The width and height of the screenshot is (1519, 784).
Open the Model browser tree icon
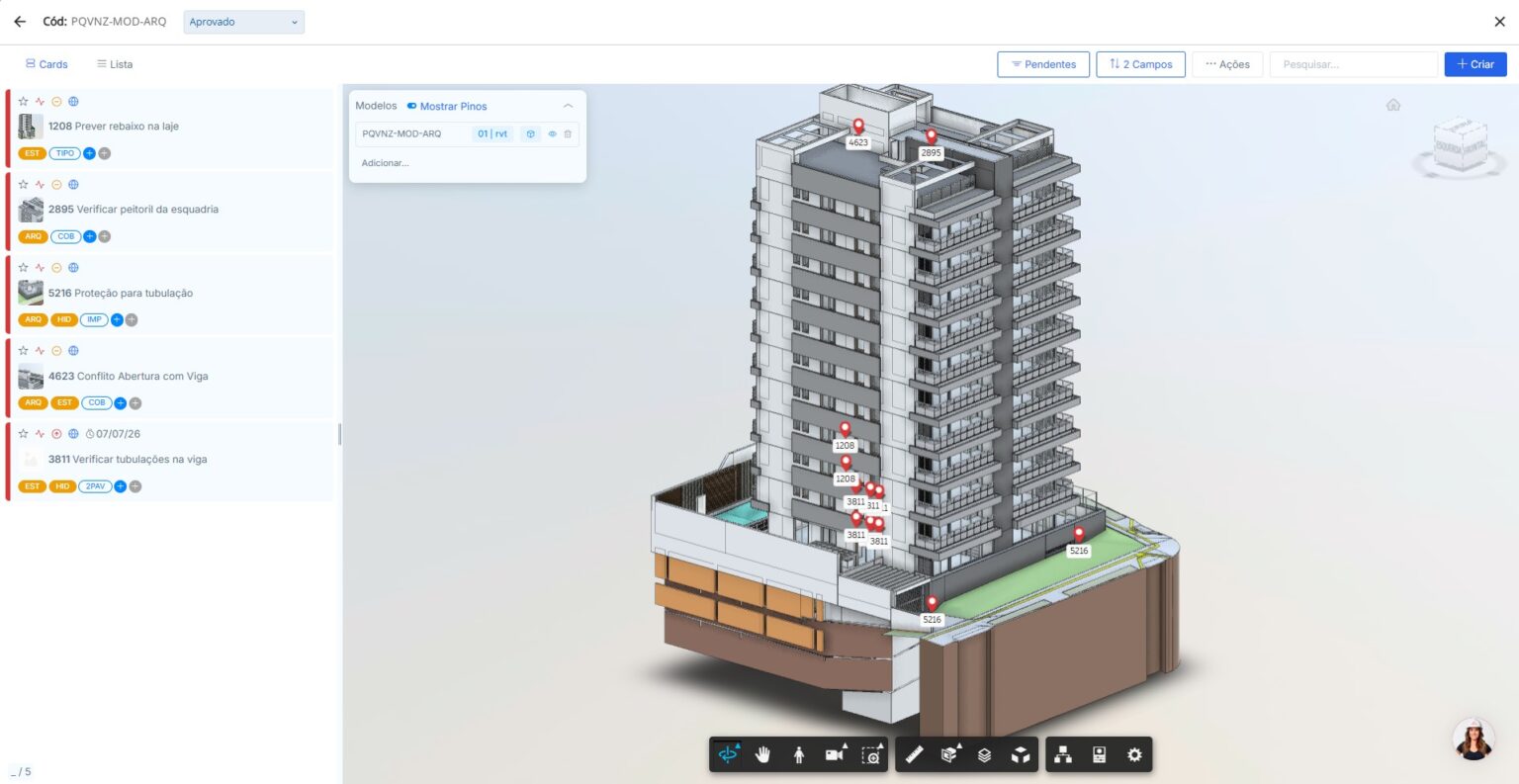point(1063,754)
